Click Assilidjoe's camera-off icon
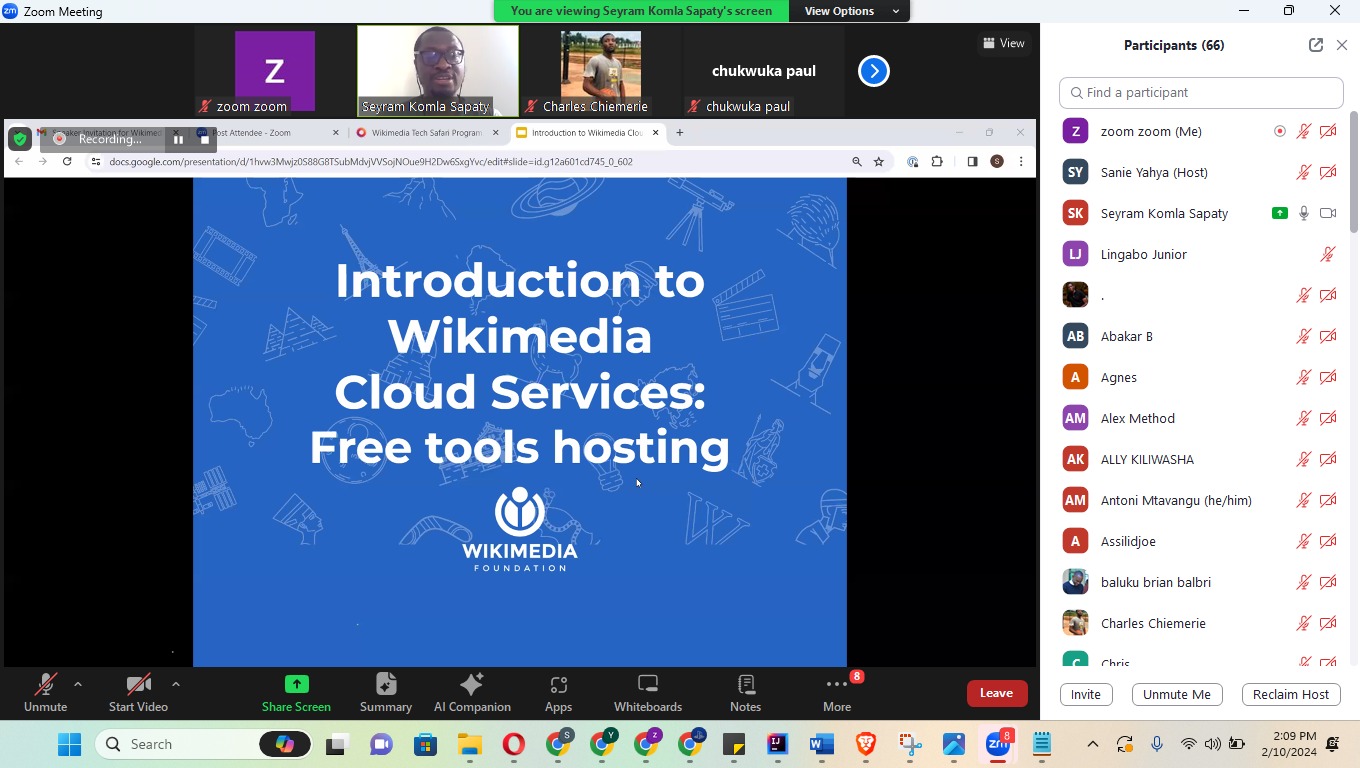 click(1328, 541)
